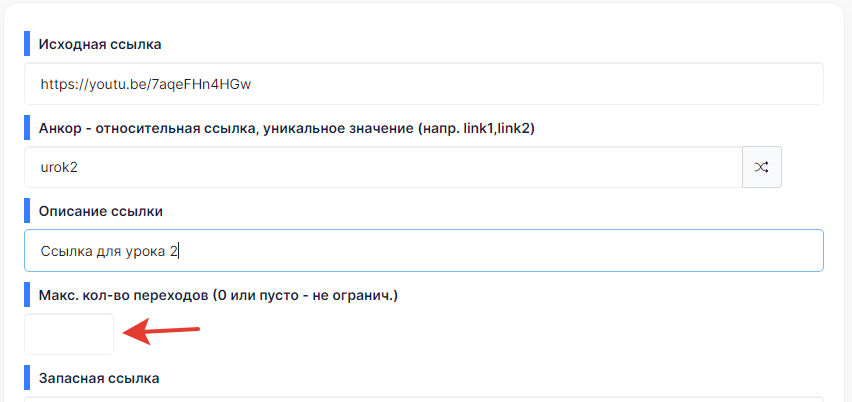Click the "Описание ссылки" label text
The image size is (852, 402).
click(x=101, y=211)
